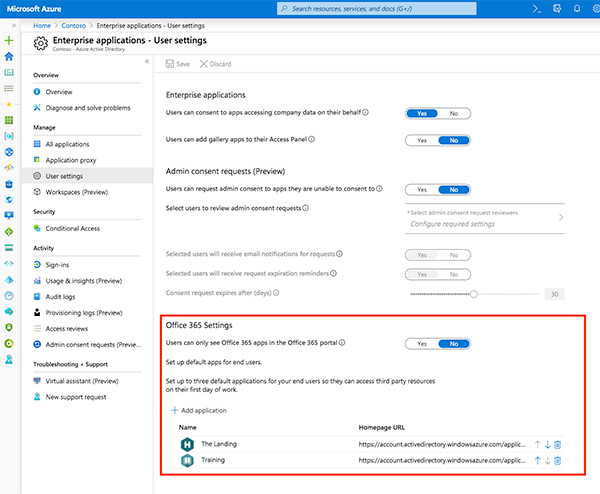Click info icon beside gallery apps setting
This screenshot has width=600, height=494.
click(x=311, y=139)
